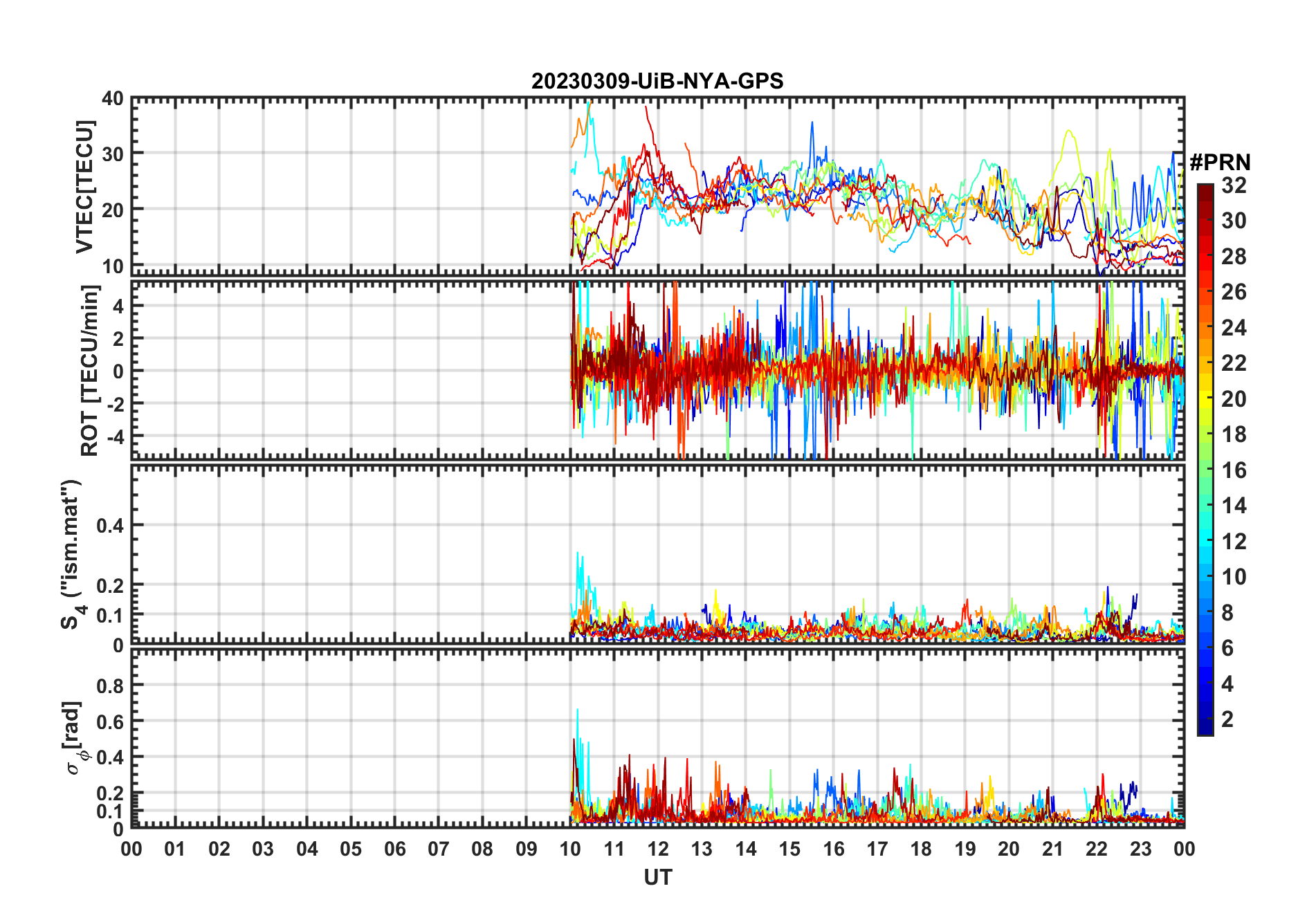Click S4 axis tick label 0.4

point(110,526)
